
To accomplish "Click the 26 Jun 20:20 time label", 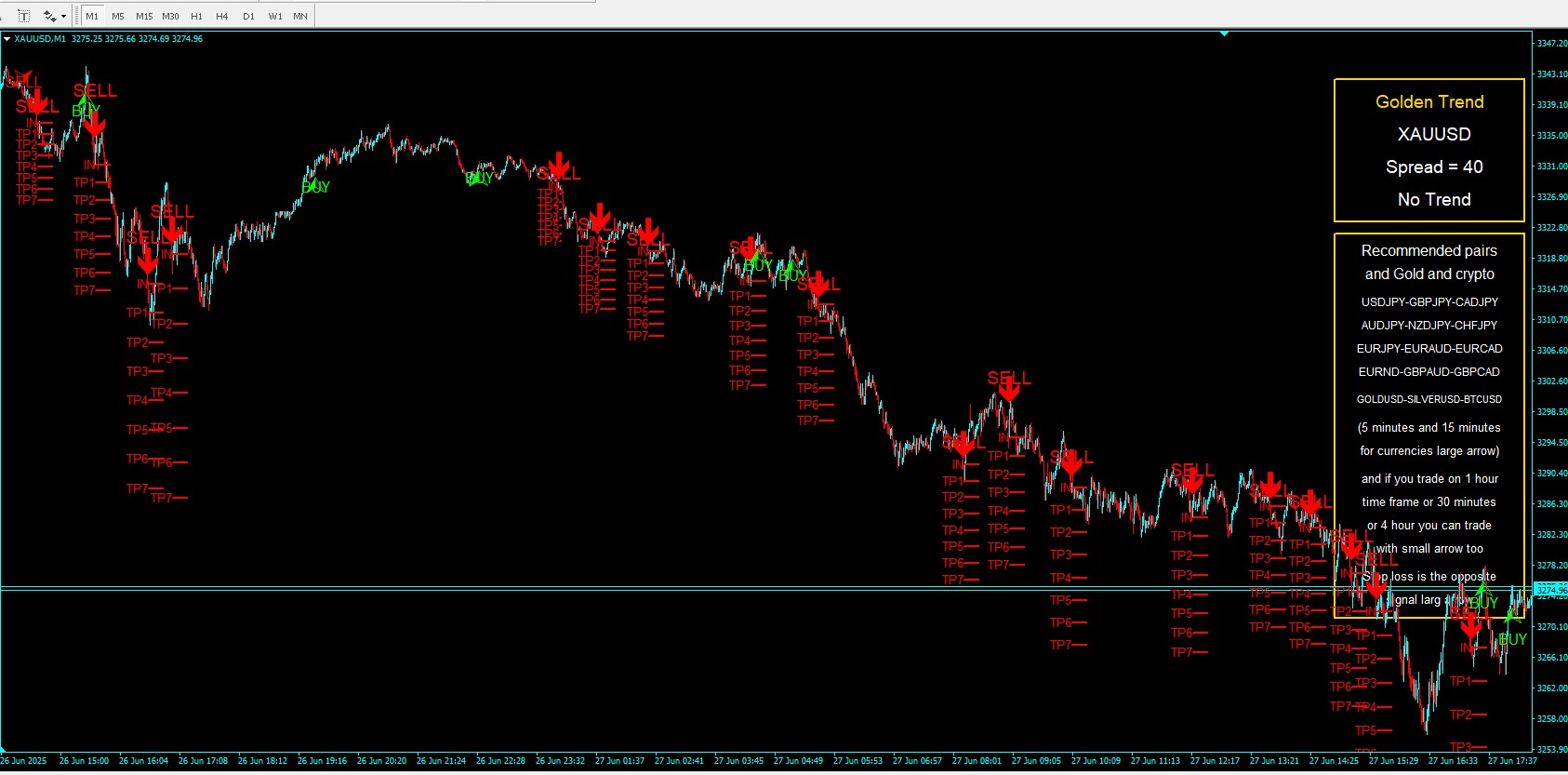I will (x=383, y=761).
